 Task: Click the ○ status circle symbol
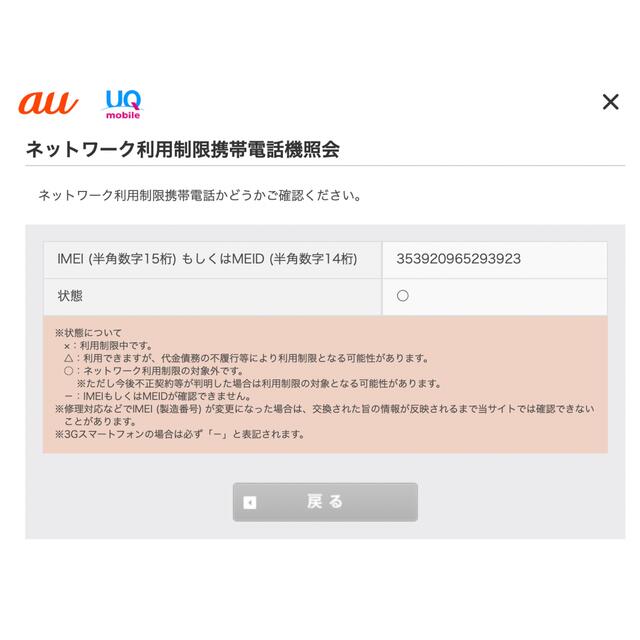tap(402, 296)
